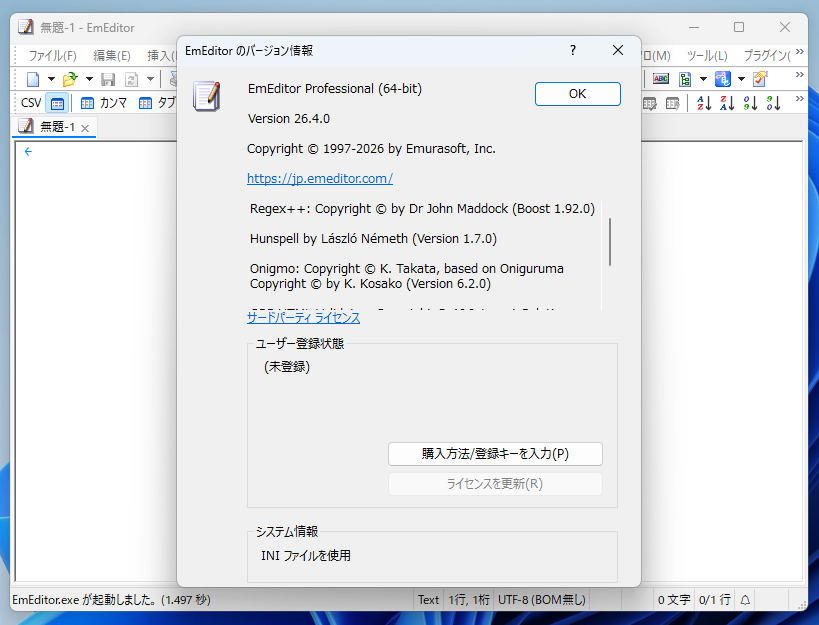Sort numbers 9 to 0 descending
Viewport: 819px width, 625px height.
[774, 103]
